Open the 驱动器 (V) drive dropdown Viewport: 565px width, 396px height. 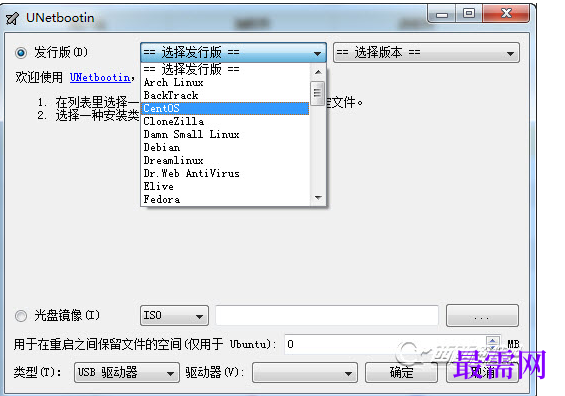click(305, 373)
